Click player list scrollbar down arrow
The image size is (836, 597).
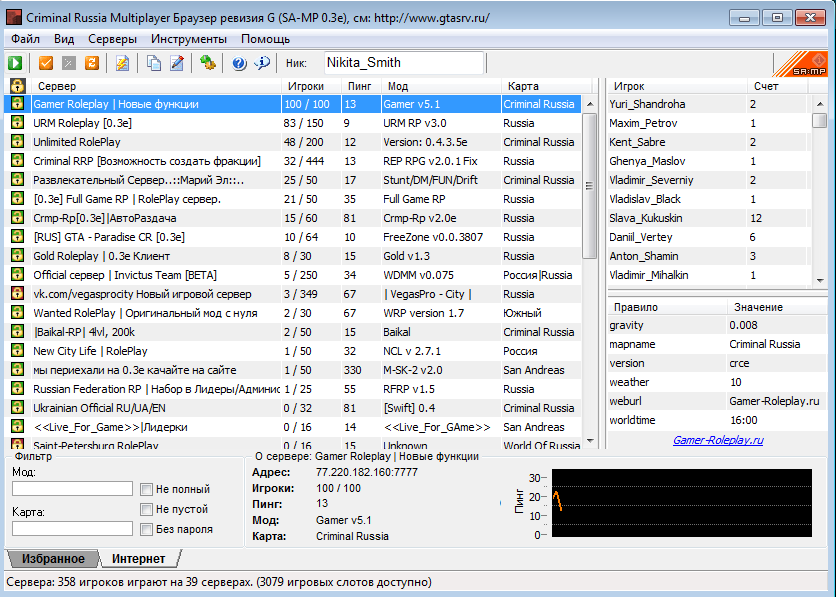coord(820,280)
